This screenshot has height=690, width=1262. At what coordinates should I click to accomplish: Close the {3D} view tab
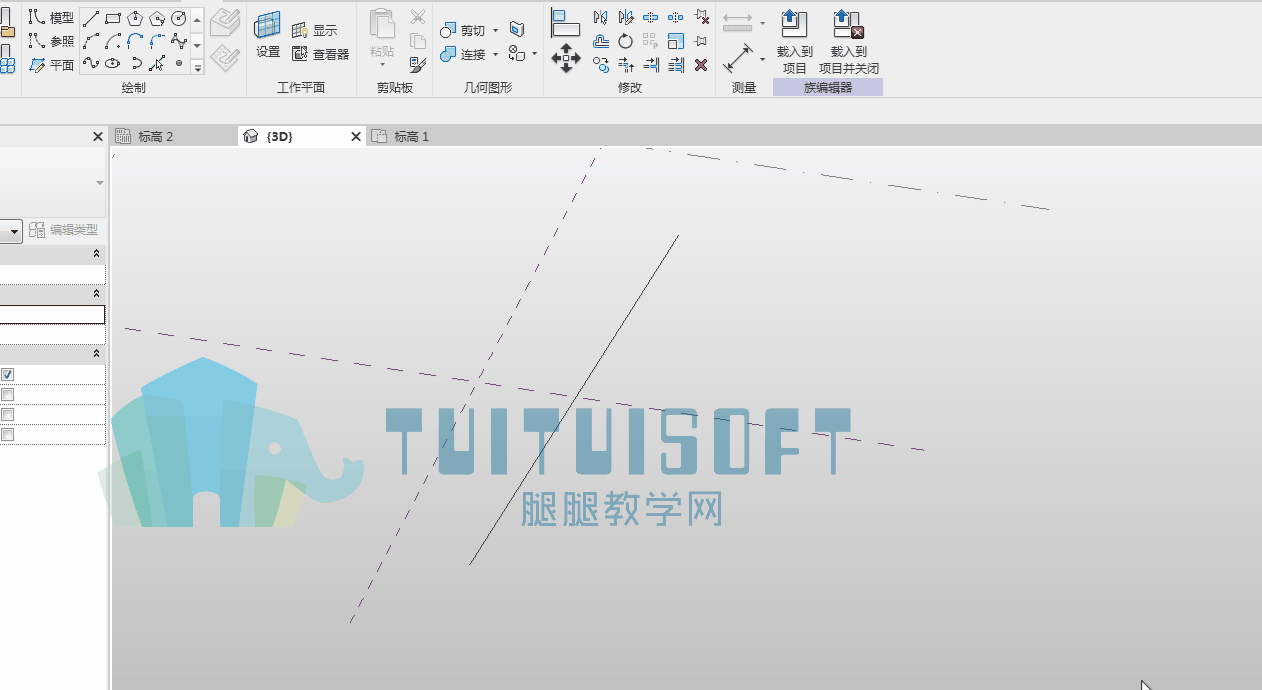tap(356, 137)
